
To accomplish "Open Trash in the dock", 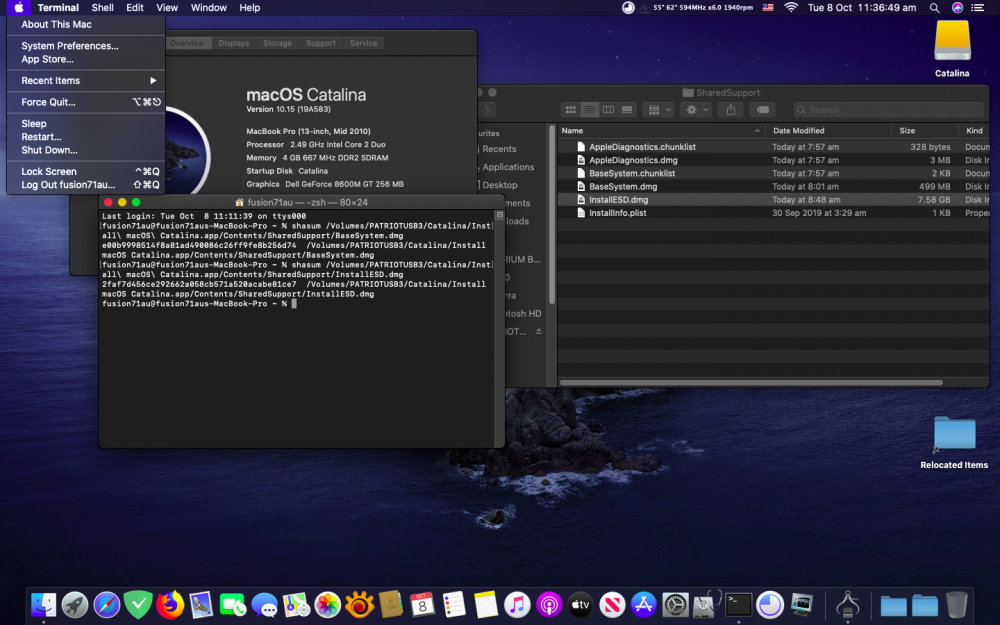I will pyautogui.click(x=957, y=604).
